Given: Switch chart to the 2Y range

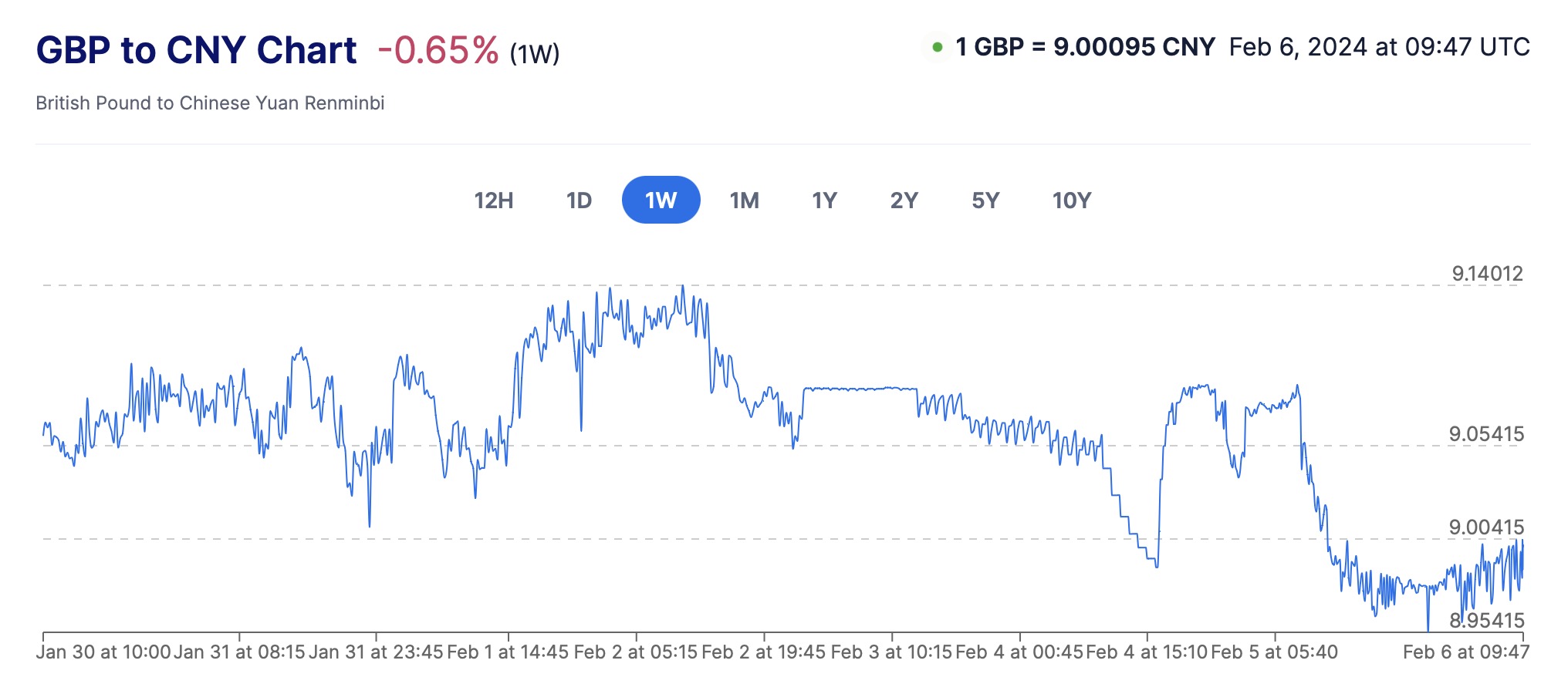Looking at the screenshot, I should pyautogui.click(x=904, y=200).
